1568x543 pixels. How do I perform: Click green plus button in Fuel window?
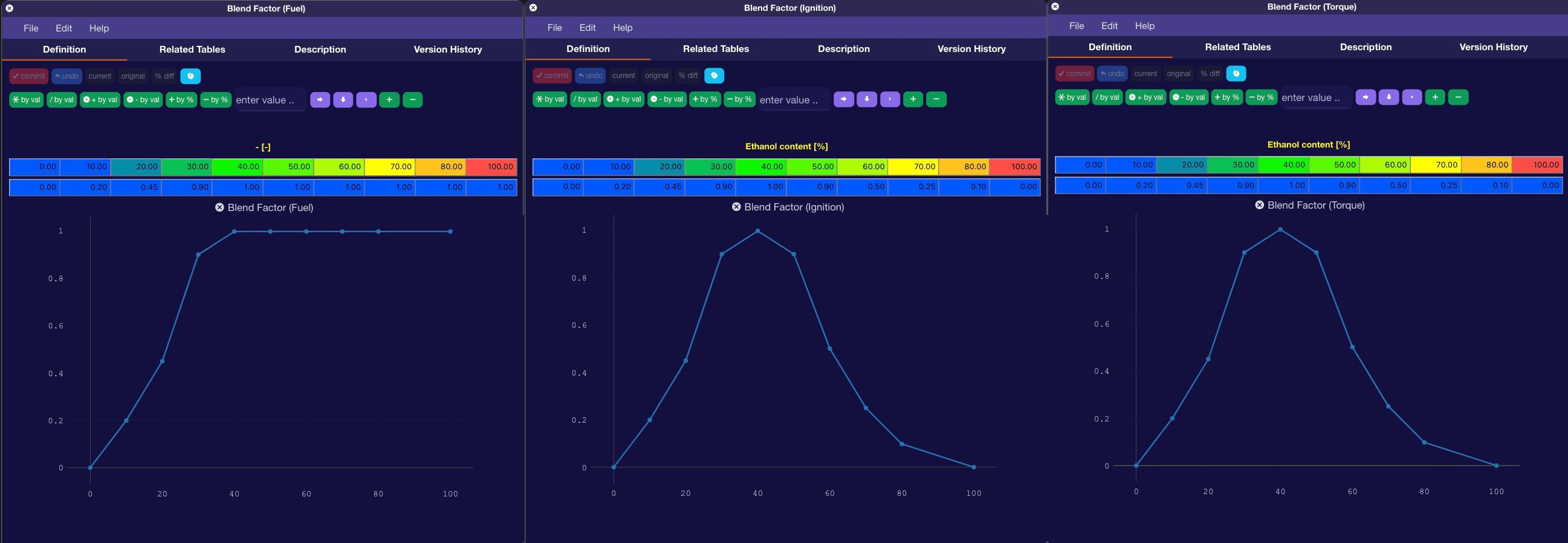[x=389, y=100]
